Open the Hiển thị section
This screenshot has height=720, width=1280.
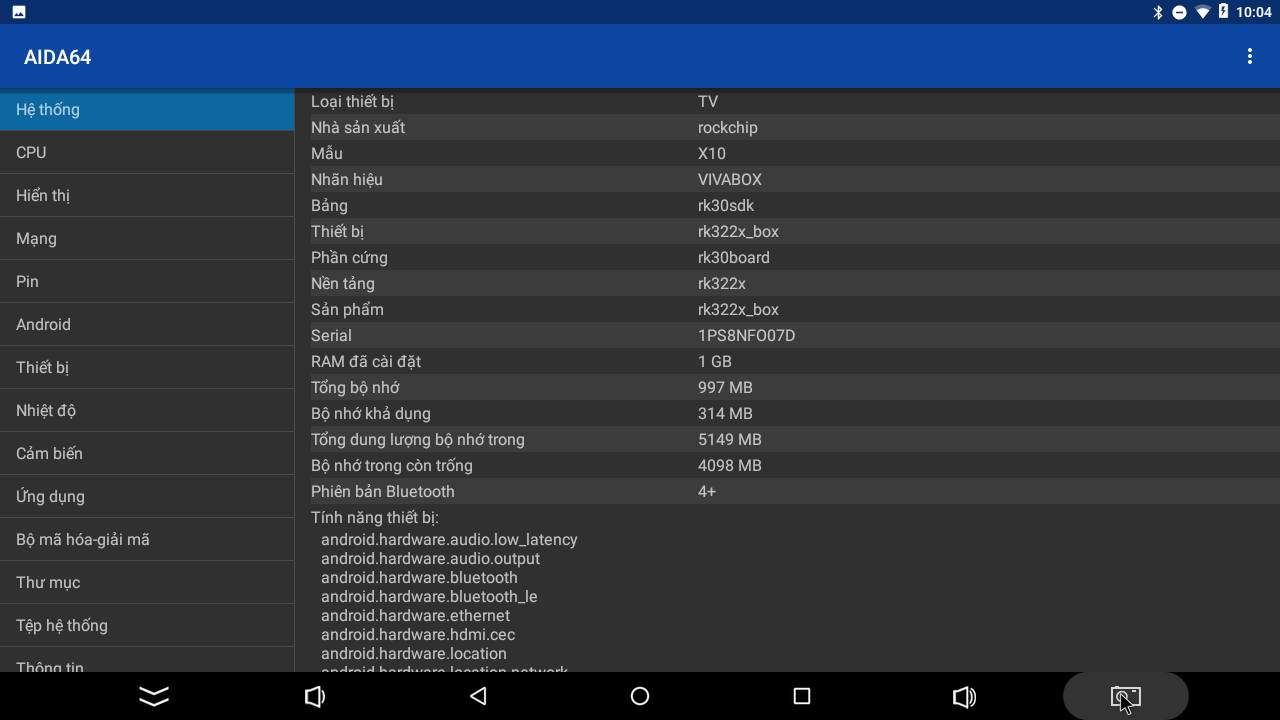point(147,195)
